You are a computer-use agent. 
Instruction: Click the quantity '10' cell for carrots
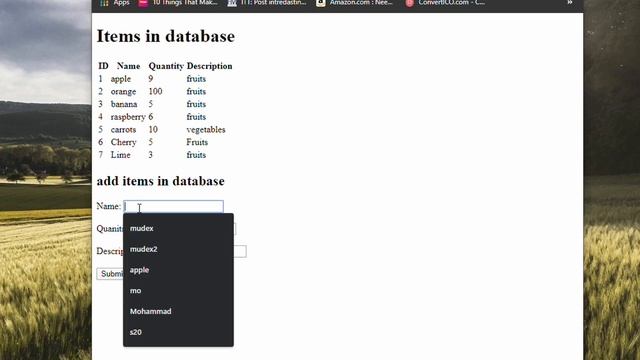click(153, 129)
